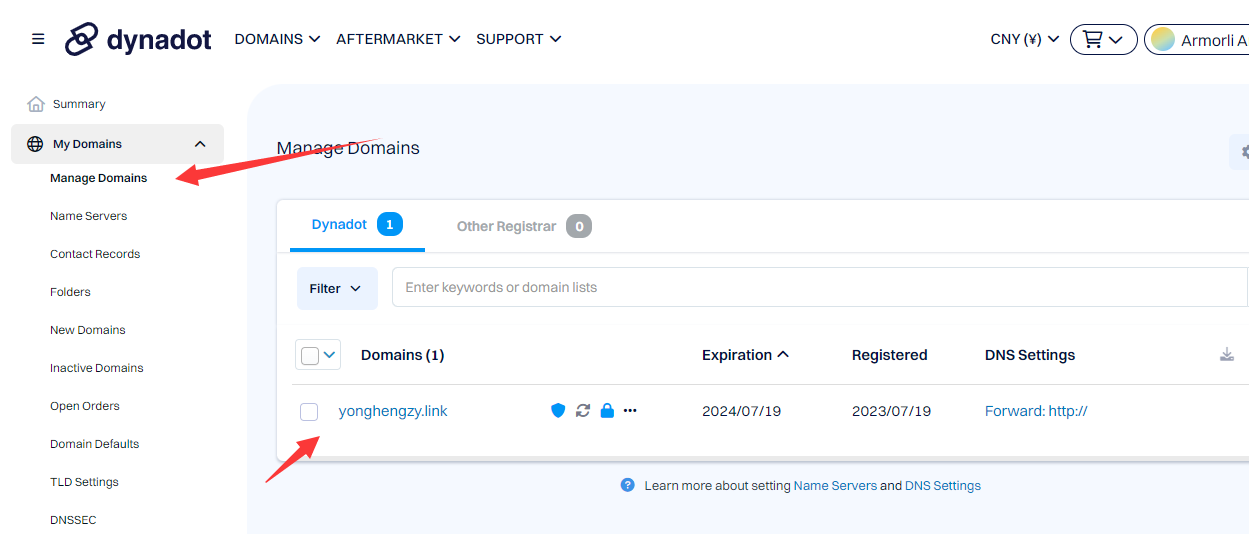Screen dimensions: 1249x534
Task: Open New Domains in sidebar
Action: 88,330
